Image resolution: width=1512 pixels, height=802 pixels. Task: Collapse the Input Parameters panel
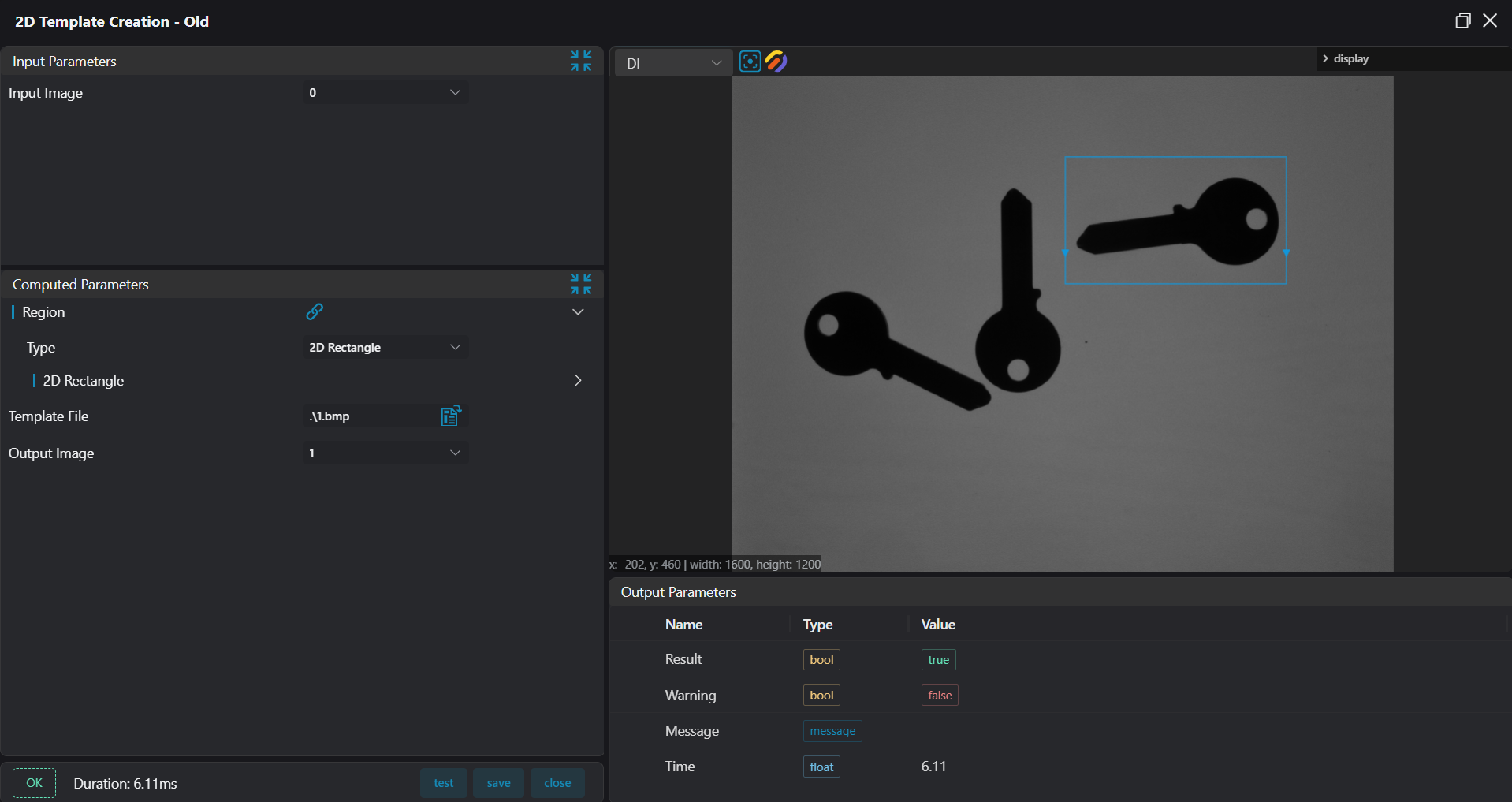click(581, 61)
